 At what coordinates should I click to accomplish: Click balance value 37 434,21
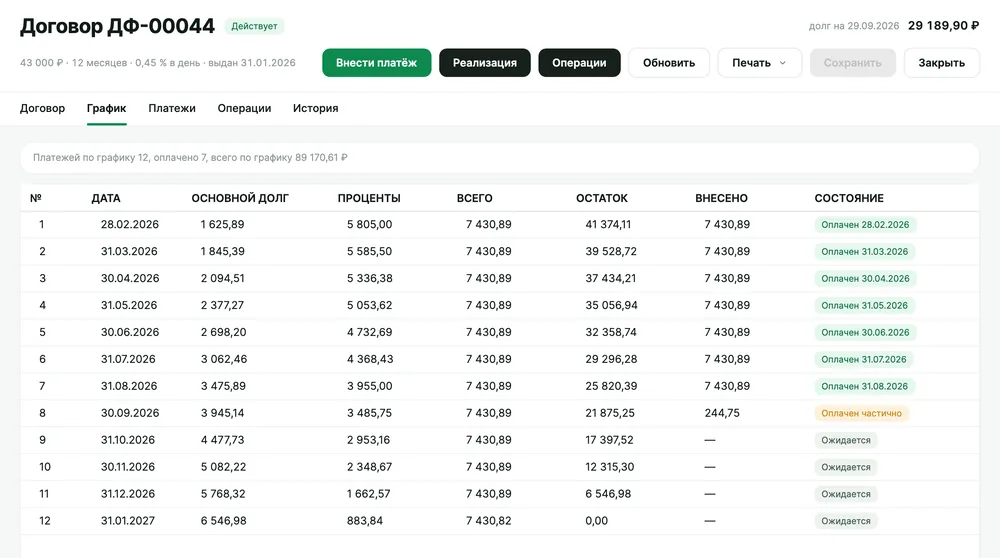[x=610, y=279]
